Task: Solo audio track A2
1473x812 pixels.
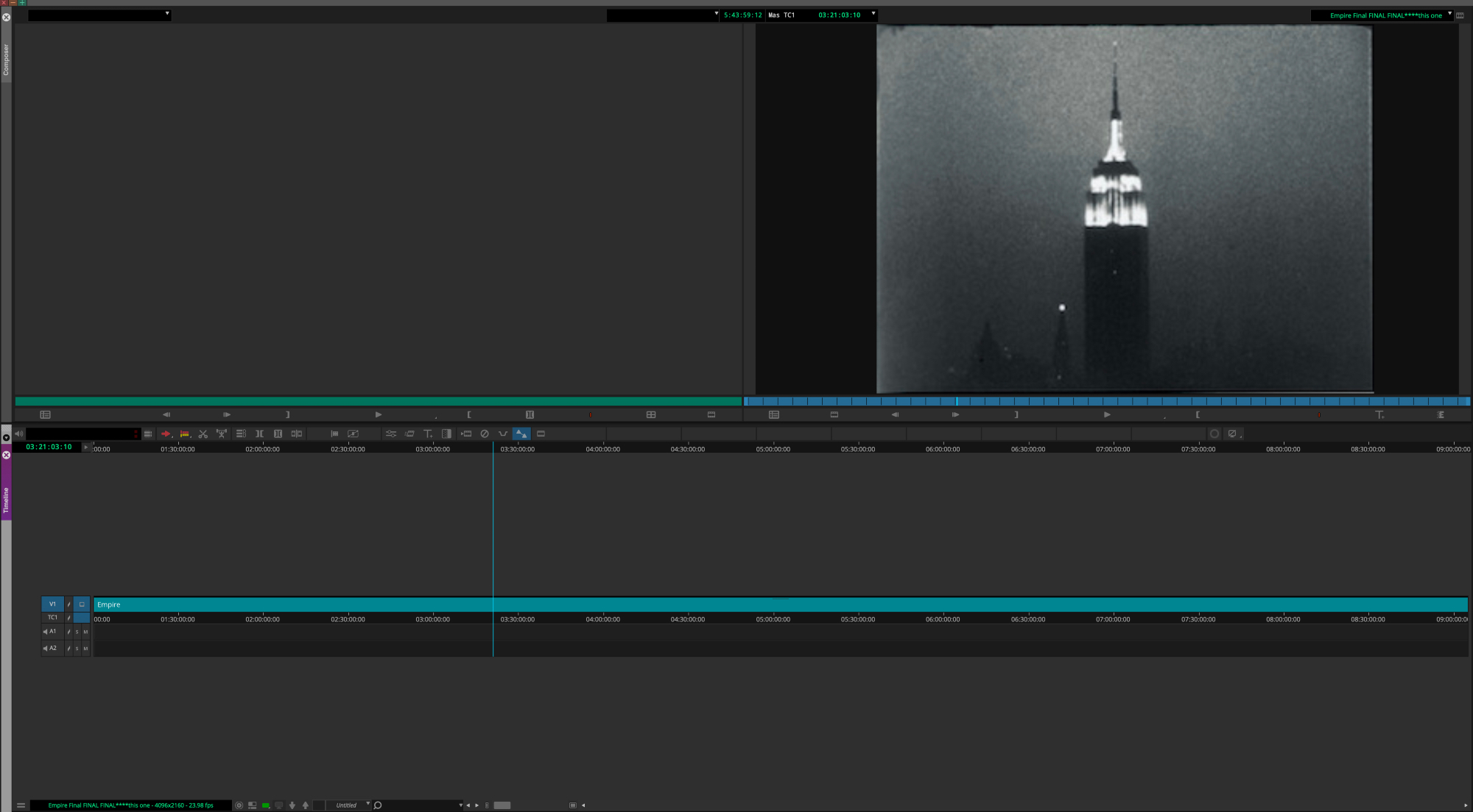Action: coord(77,649)
